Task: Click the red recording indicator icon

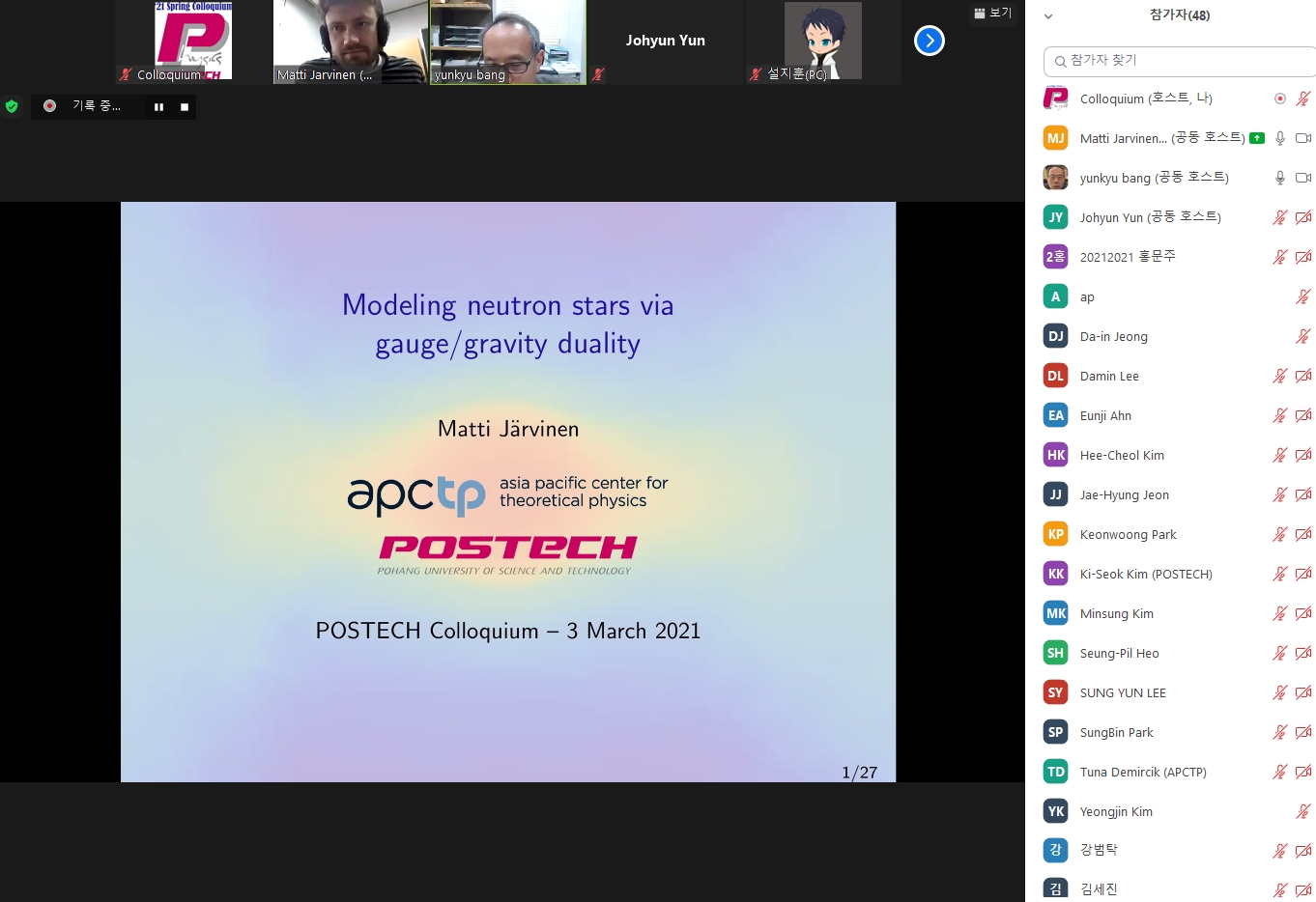Action: click(49, 106)
